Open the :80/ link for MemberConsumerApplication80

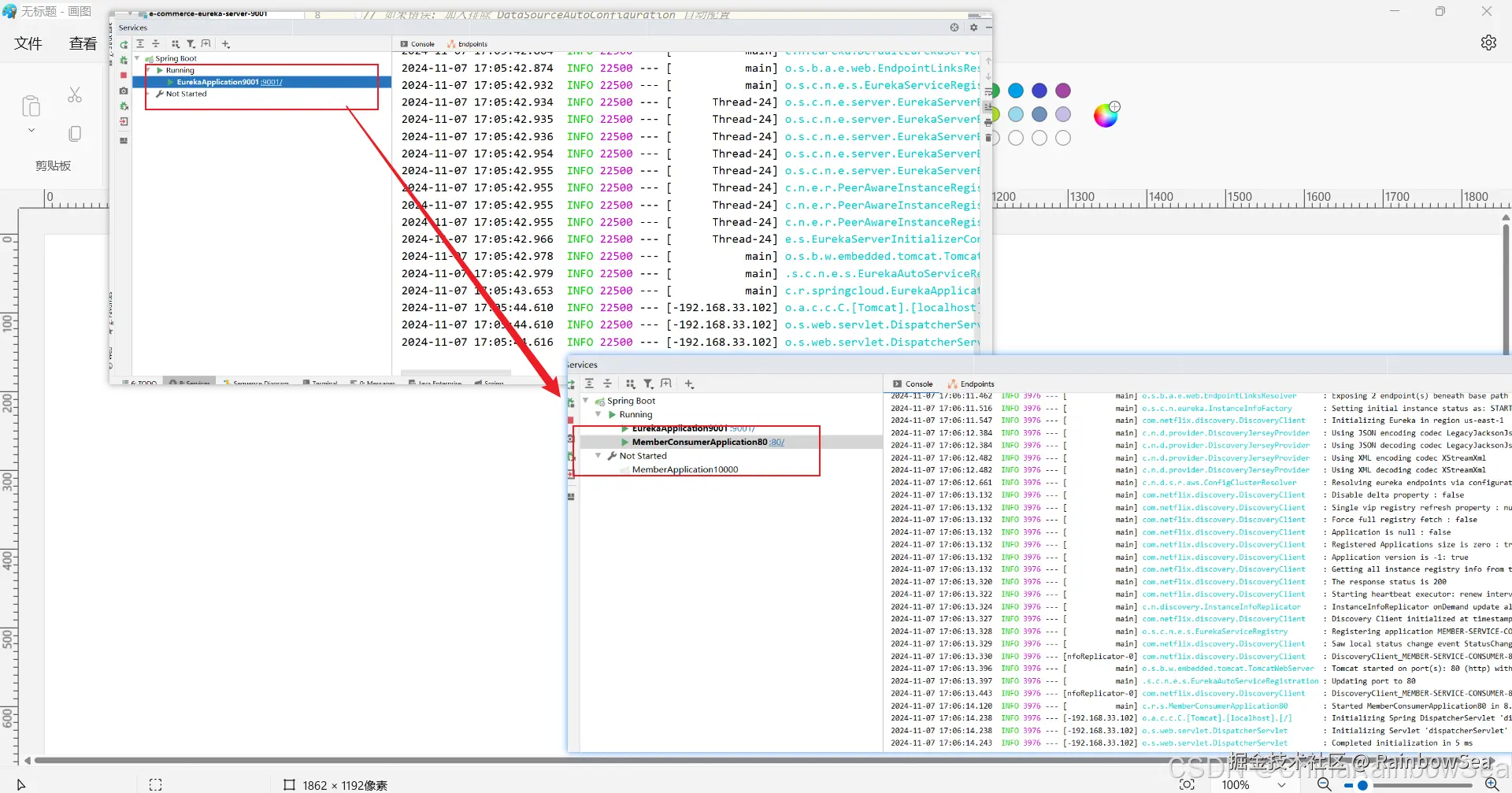click(777, 443)
